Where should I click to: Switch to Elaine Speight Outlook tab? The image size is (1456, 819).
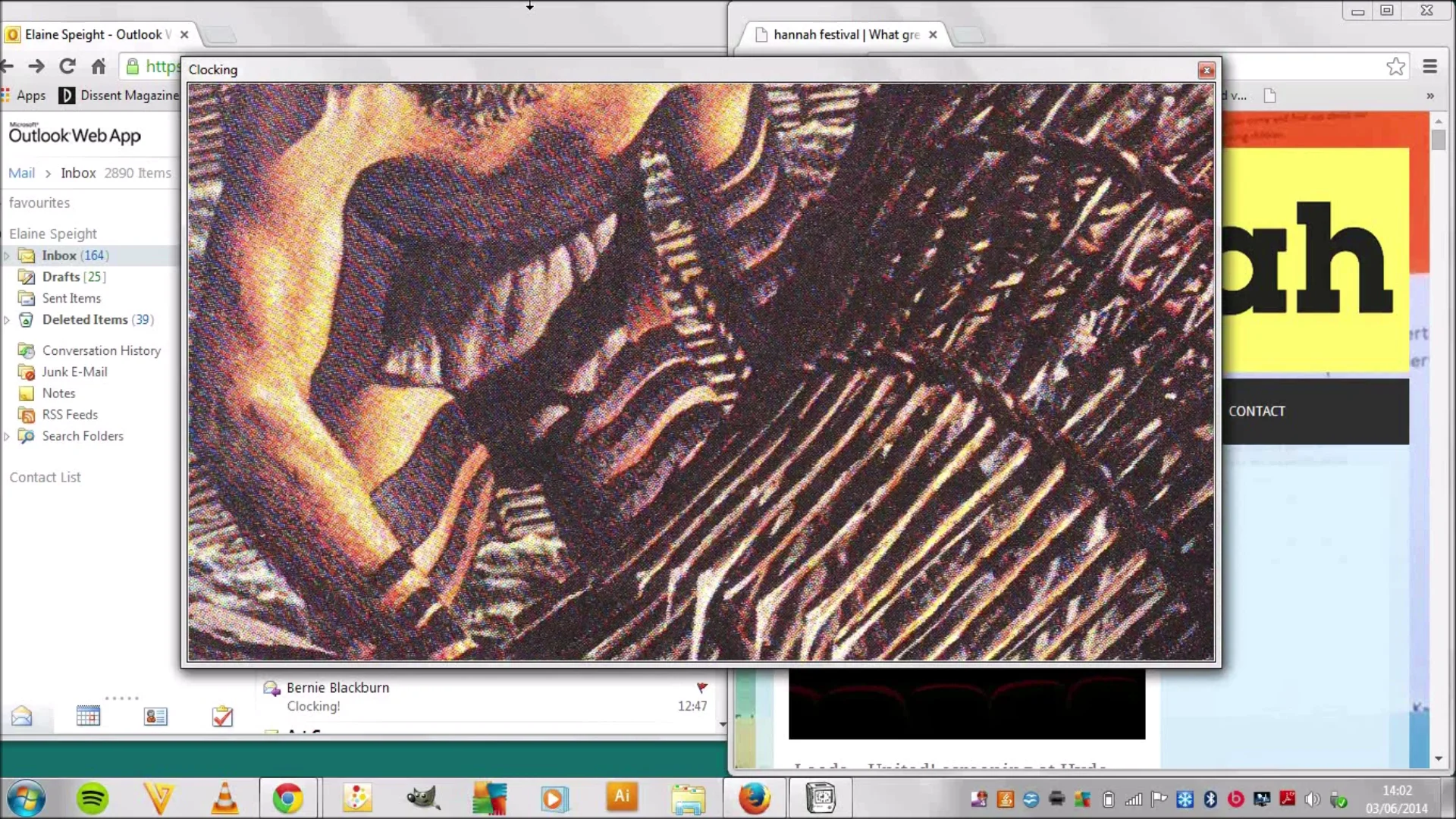coord(95,34)
